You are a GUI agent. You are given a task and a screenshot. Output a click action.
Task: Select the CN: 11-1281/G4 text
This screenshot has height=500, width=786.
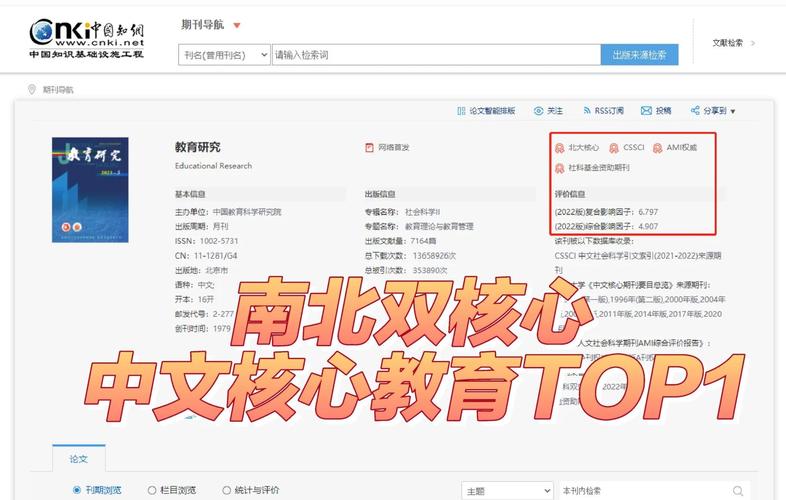pos(206,256)
